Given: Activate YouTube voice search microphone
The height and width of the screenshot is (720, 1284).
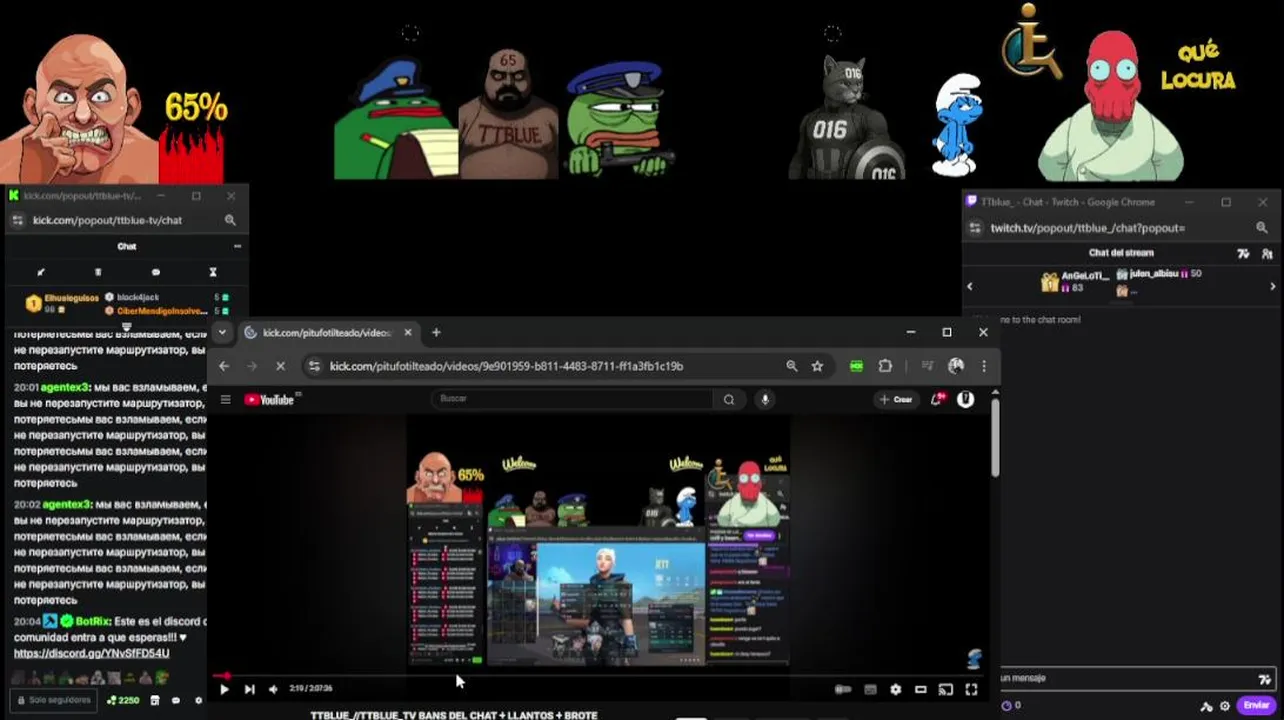Looking at the screenshot, I should tap(765, 399).
